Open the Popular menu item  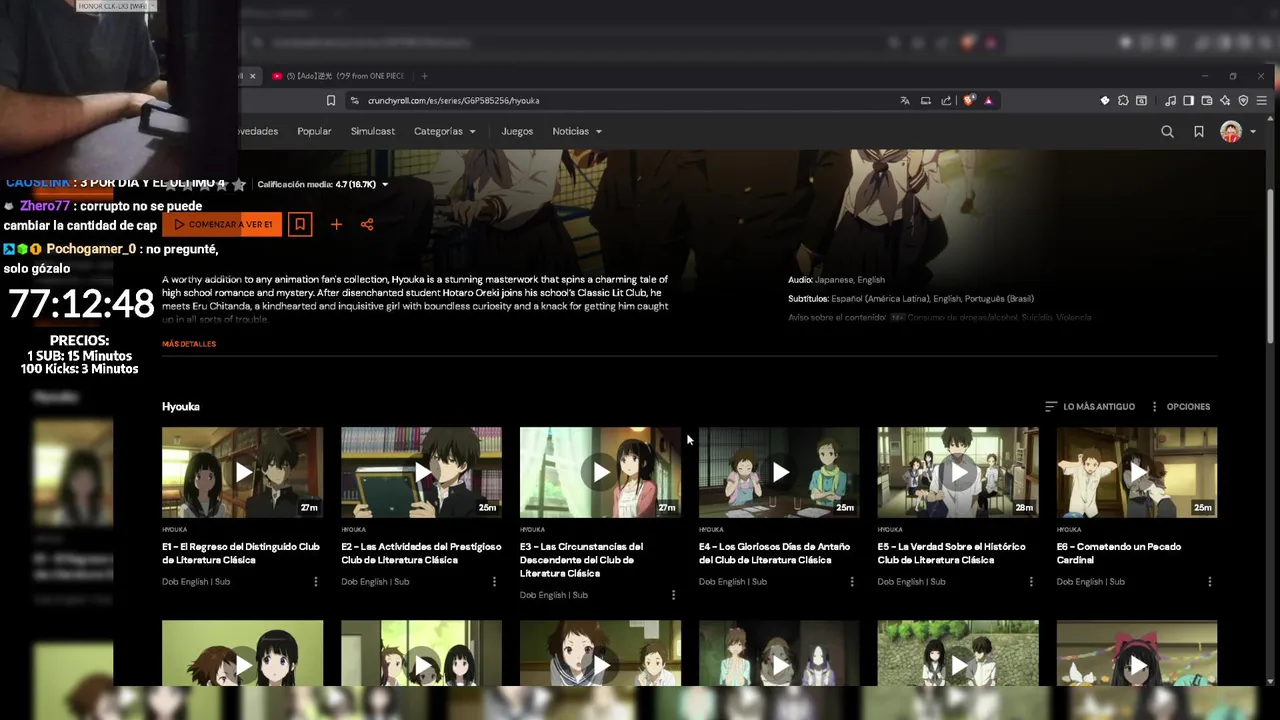(314, 131)
